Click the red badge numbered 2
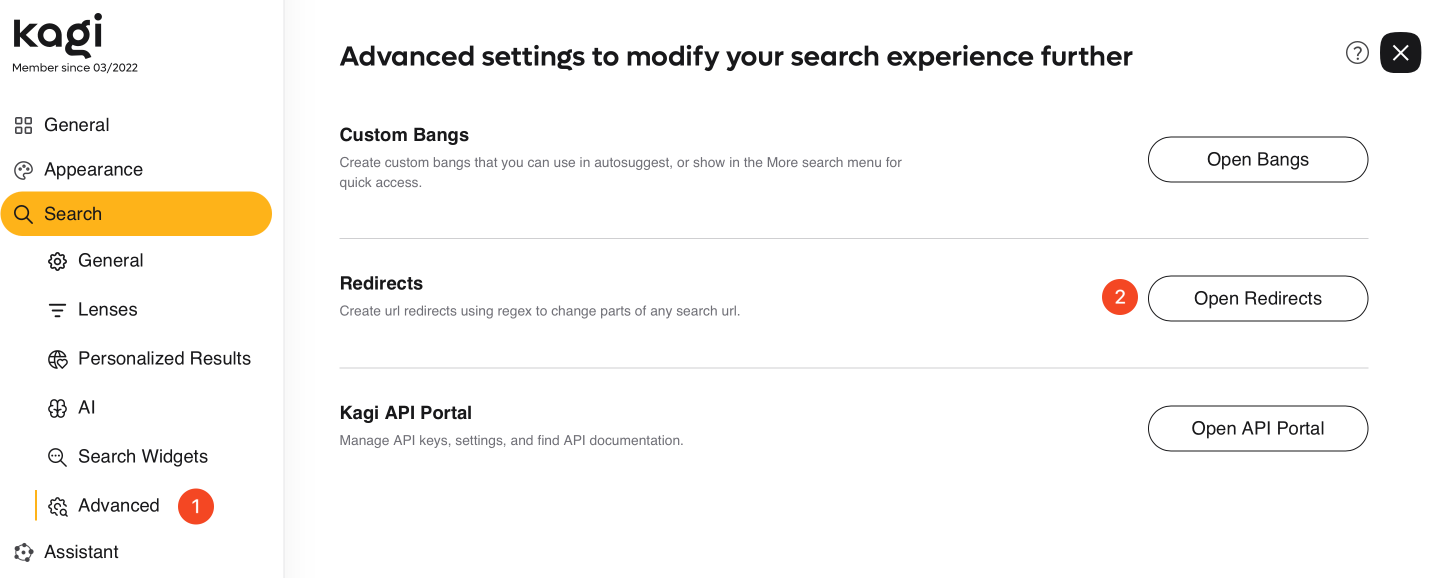This screenshot has height=578, width=1429. point(1119,297)
